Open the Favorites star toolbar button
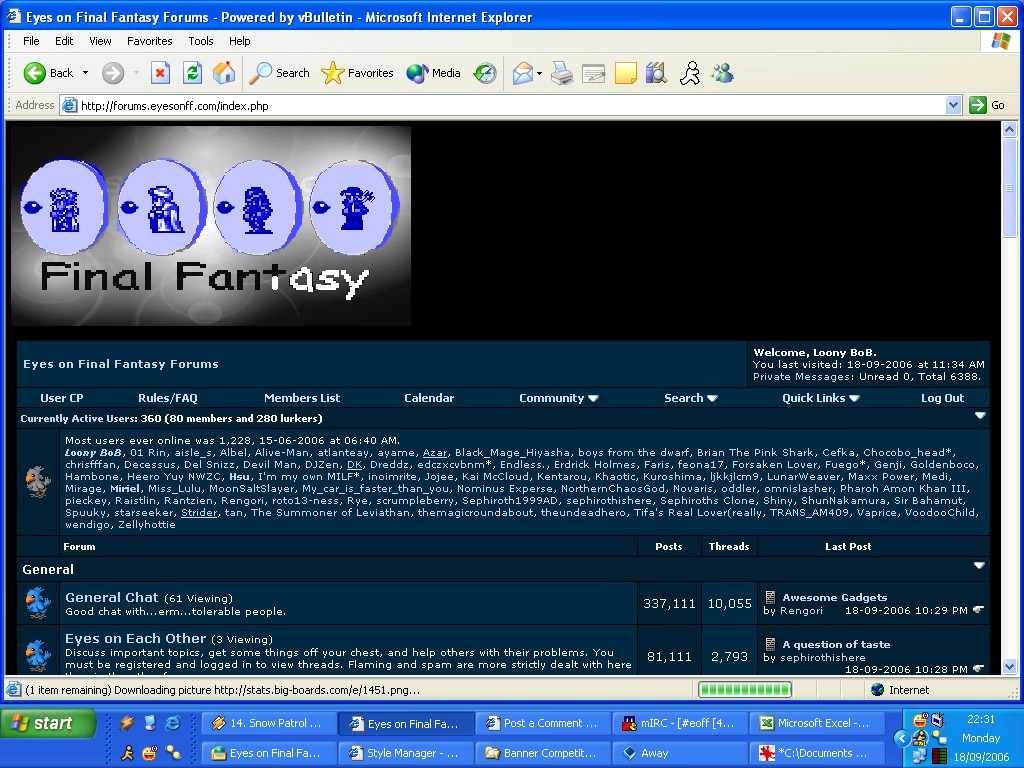 click(358, 73)
